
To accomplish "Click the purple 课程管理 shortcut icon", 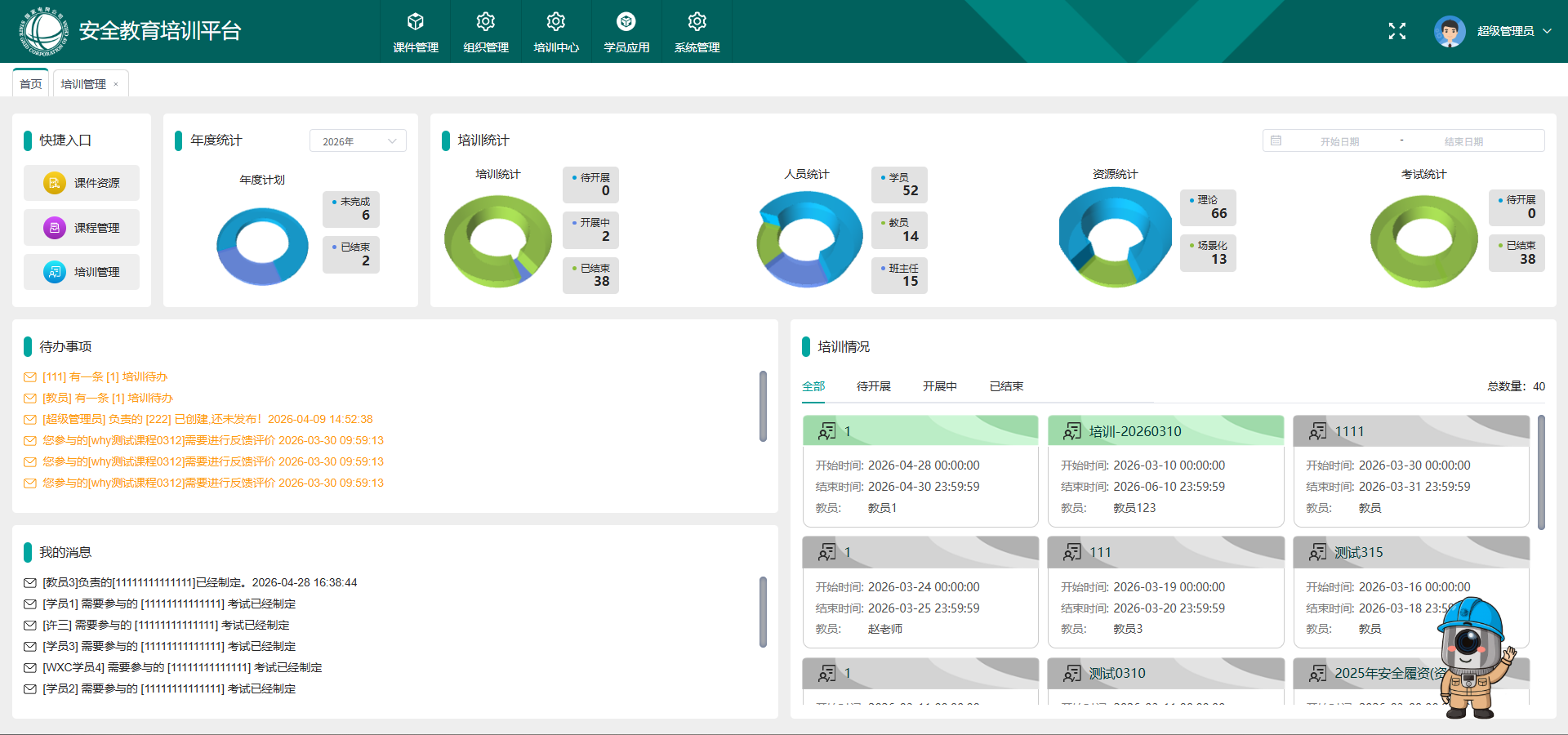I will click(x=55, y=228).
